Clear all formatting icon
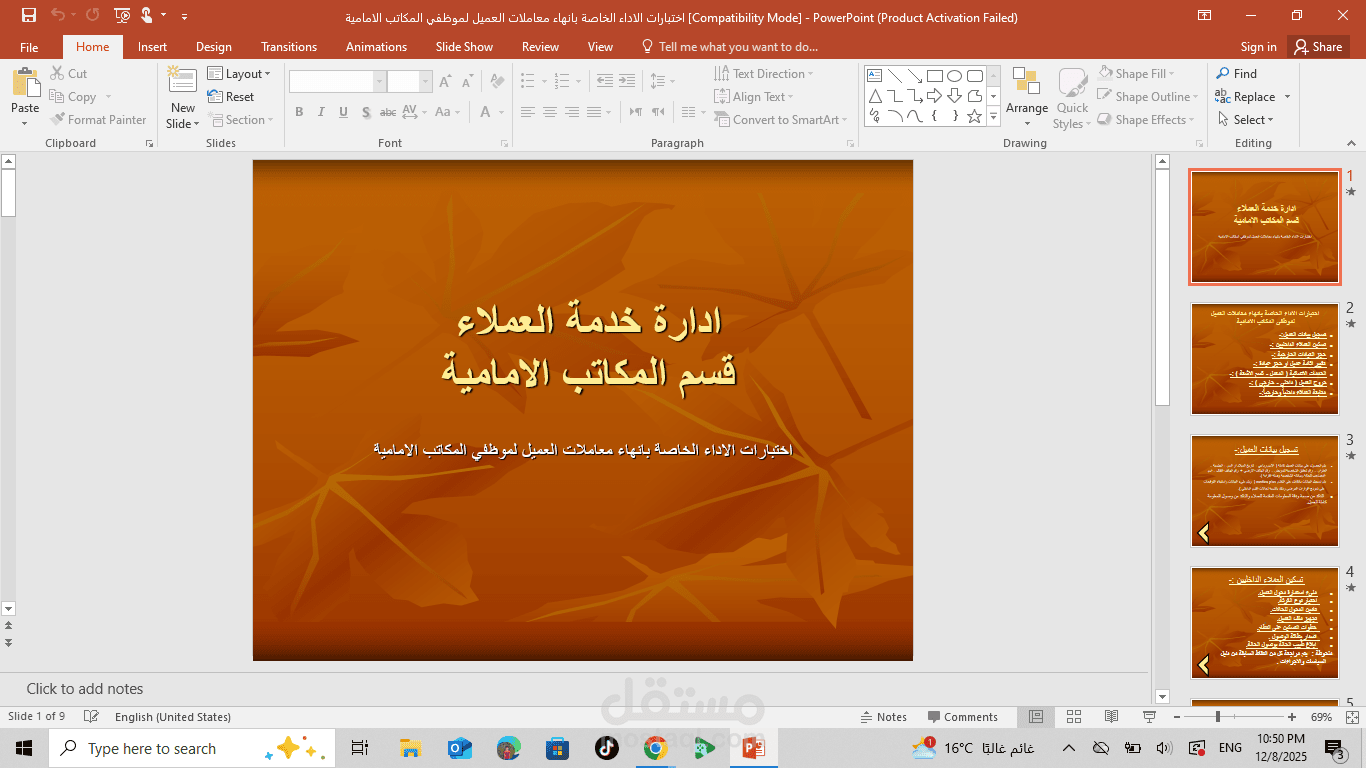This screenshot has width=1366, height=768. (496, 82)
